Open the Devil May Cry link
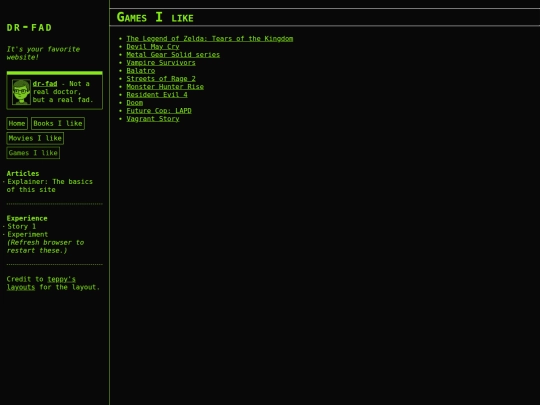540x405 pixels. tap(153, 46)
